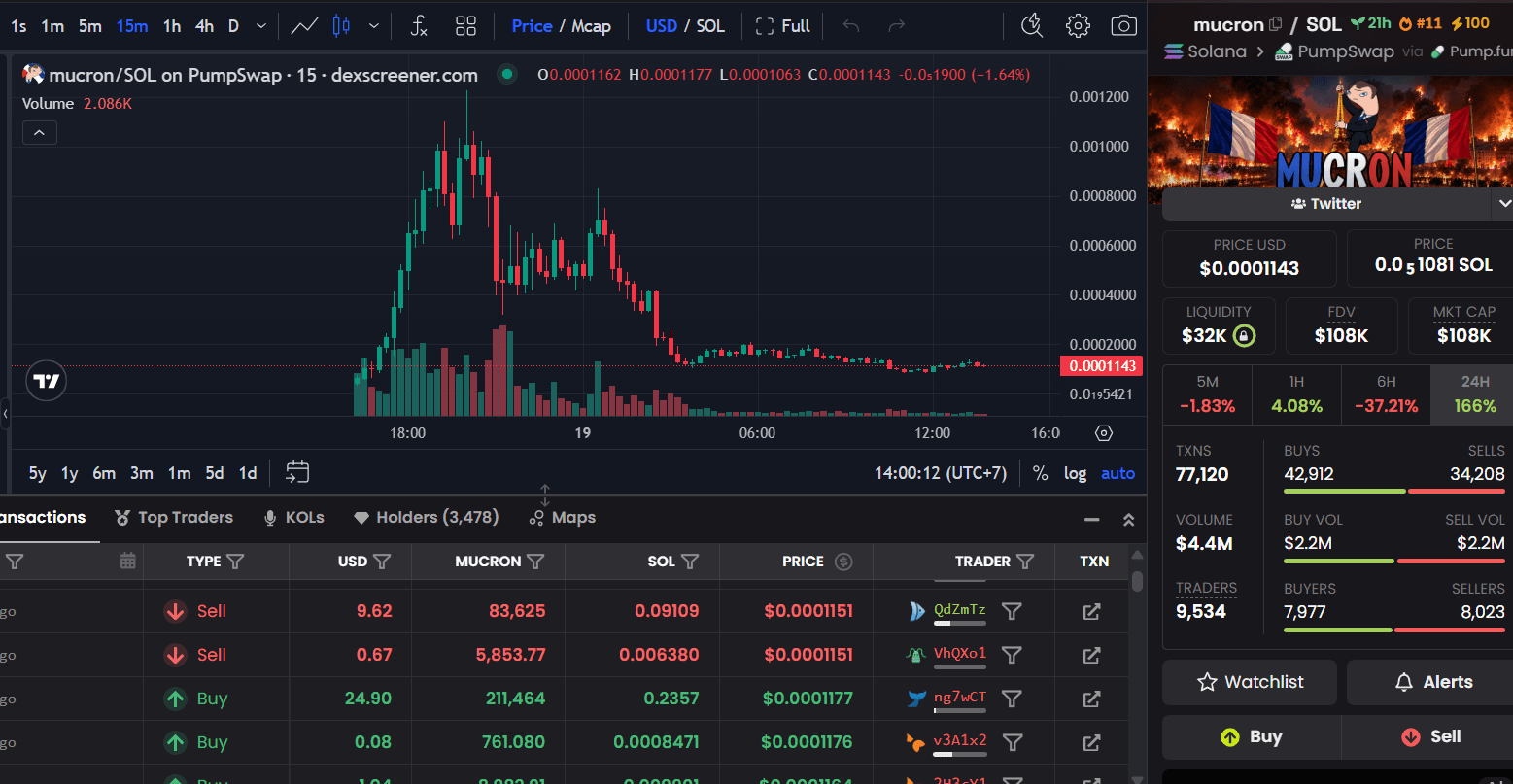Screen dimensions: 1513x784
Task: Add mucron to the Watchlist
Action: click(x=1250, y=682)
